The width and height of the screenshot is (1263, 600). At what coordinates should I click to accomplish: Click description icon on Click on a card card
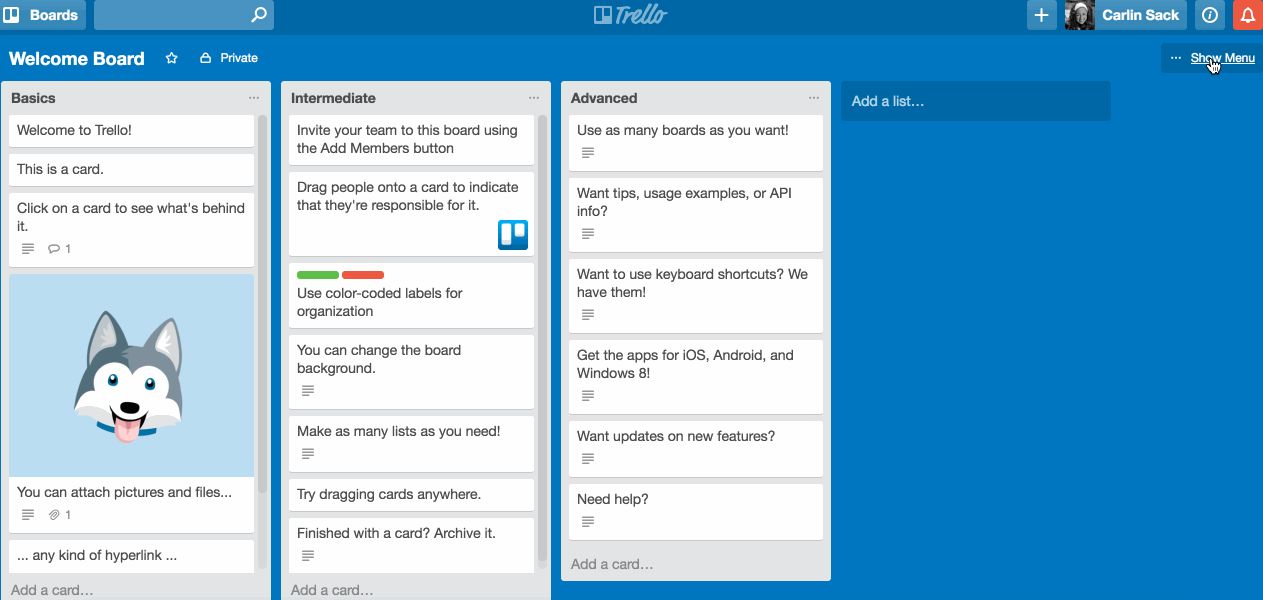(x=28, y=249)
